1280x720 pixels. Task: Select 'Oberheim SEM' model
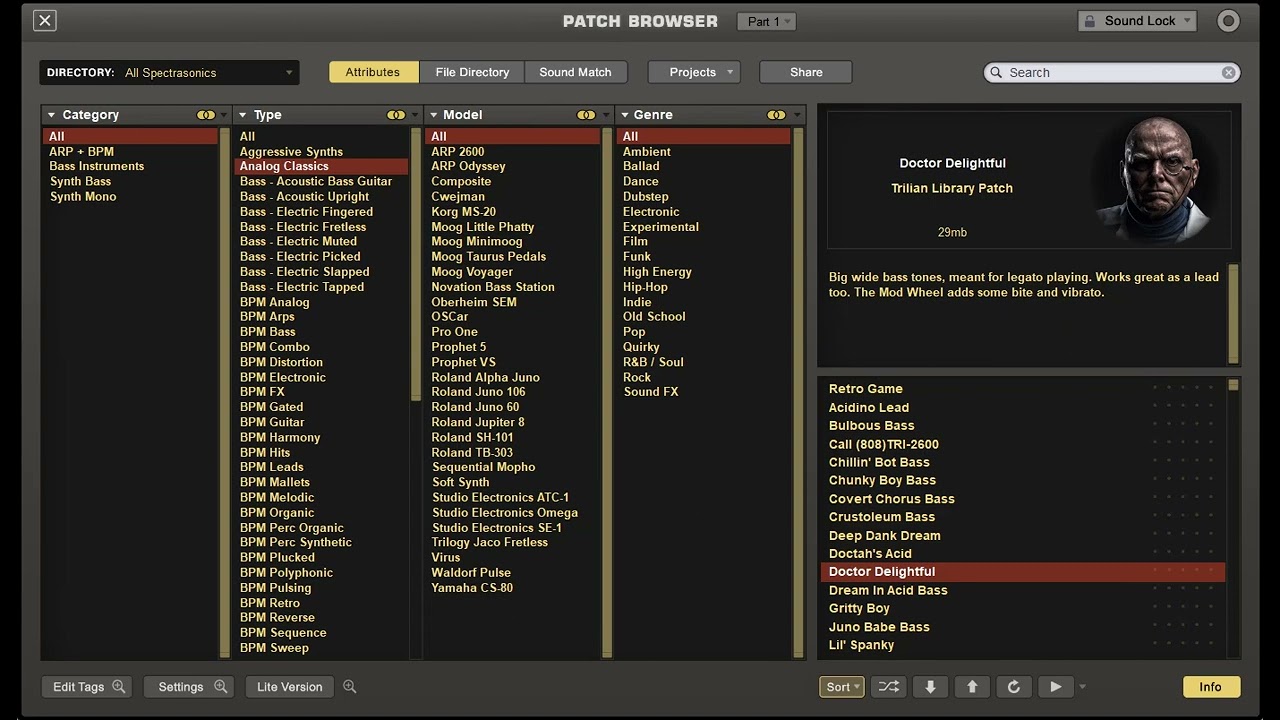512,301
